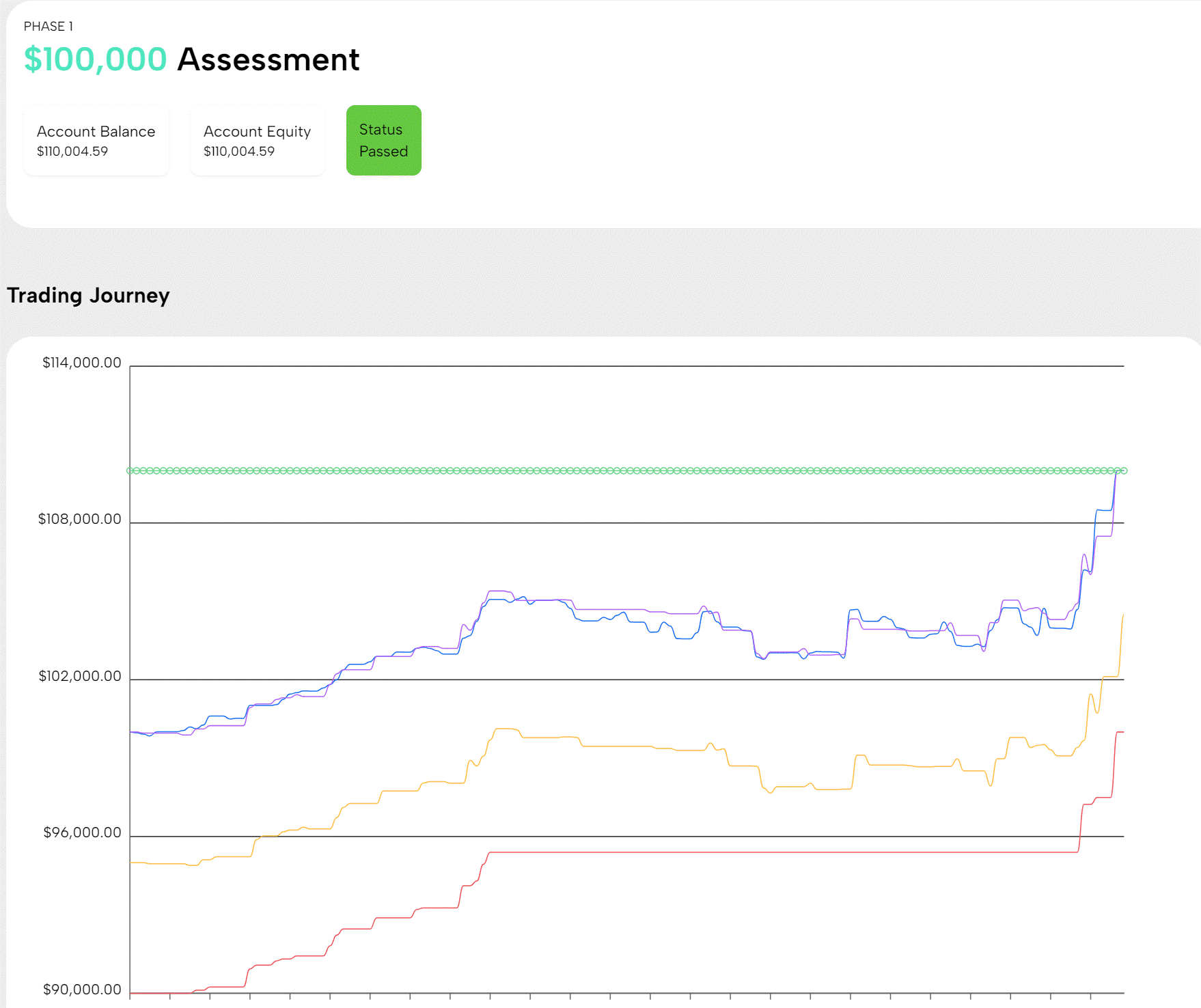
Task: Click the orange line's flat start segment
Action: 158,864
